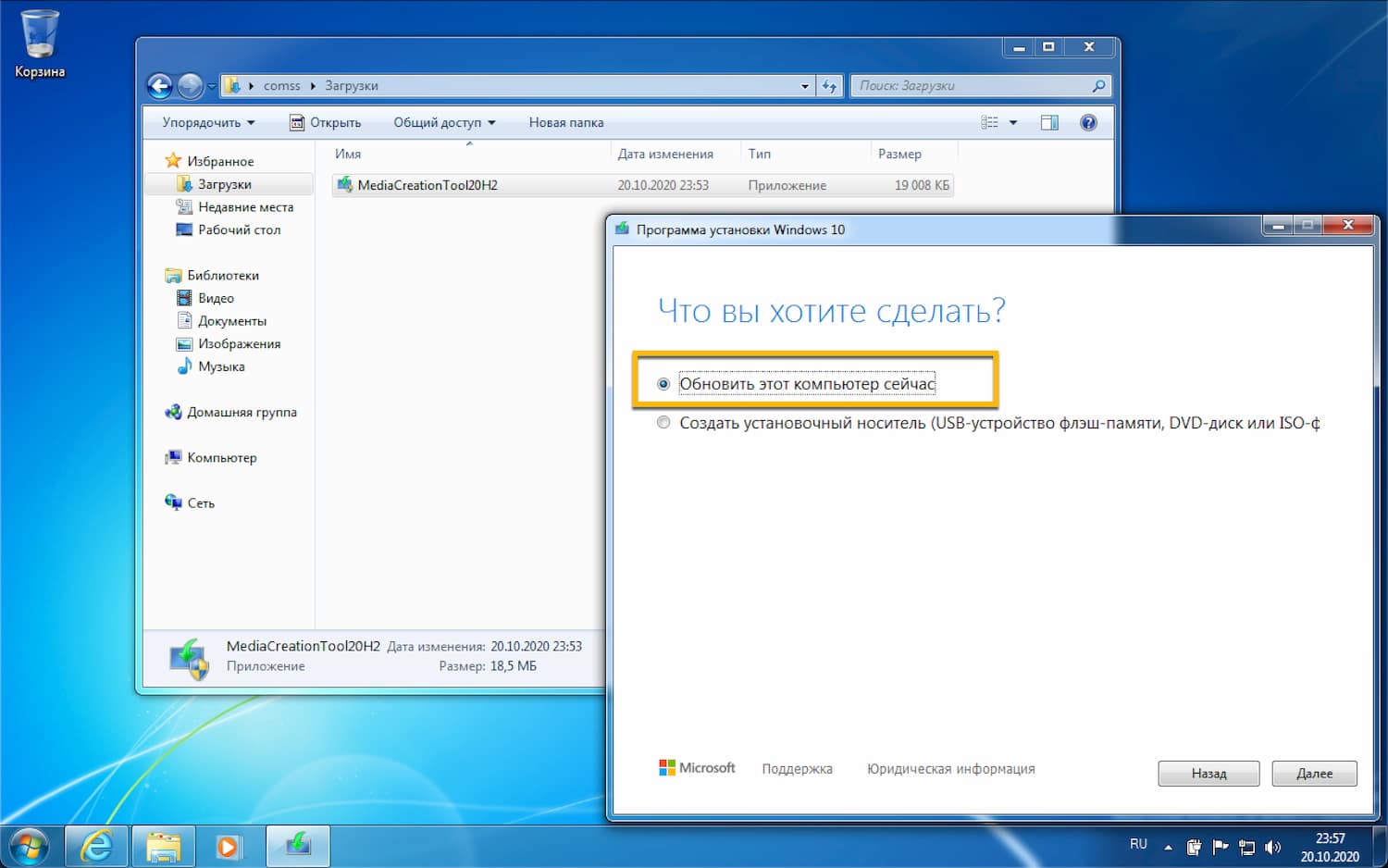Select MediaCreationTool20H2 file in list
Image resolution: width=1388 pixels, height=868 pixels.
point(642,185)
